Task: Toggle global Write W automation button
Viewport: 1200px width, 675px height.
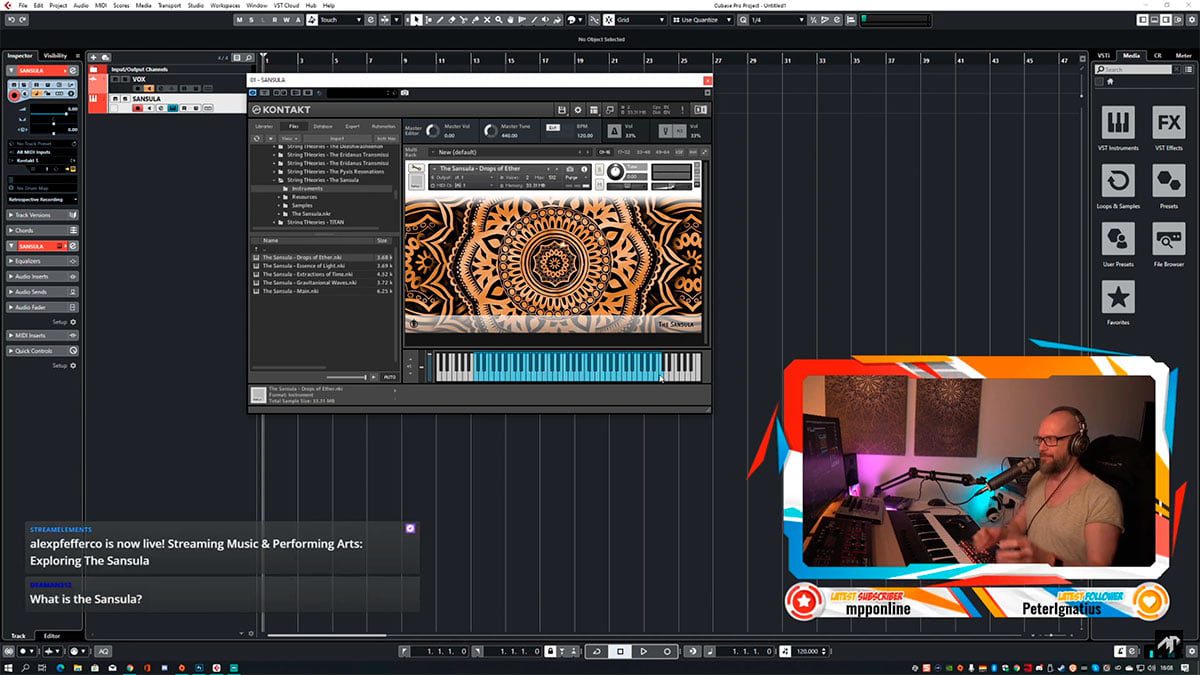Action: tap(287, 20)
